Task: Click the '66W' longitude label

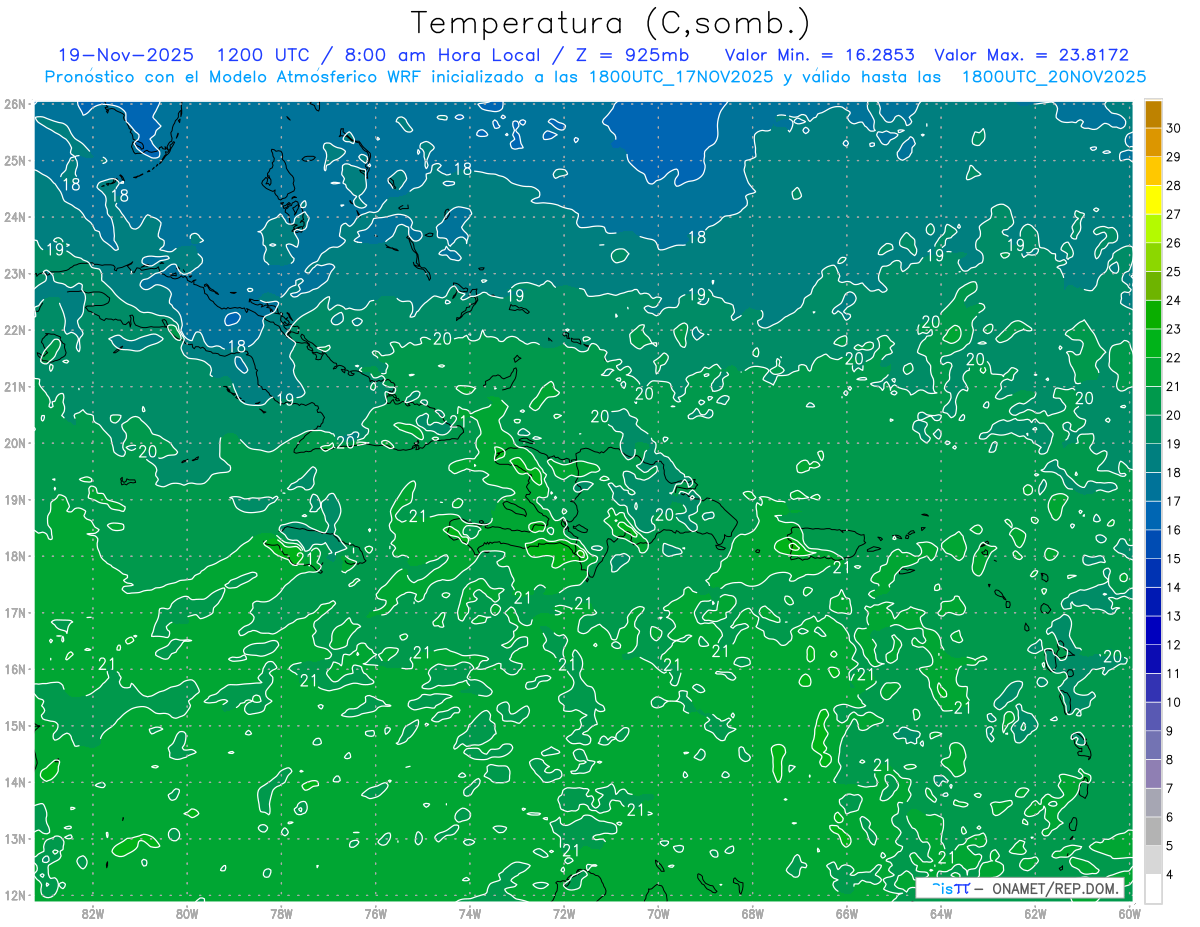Action: 847,913
